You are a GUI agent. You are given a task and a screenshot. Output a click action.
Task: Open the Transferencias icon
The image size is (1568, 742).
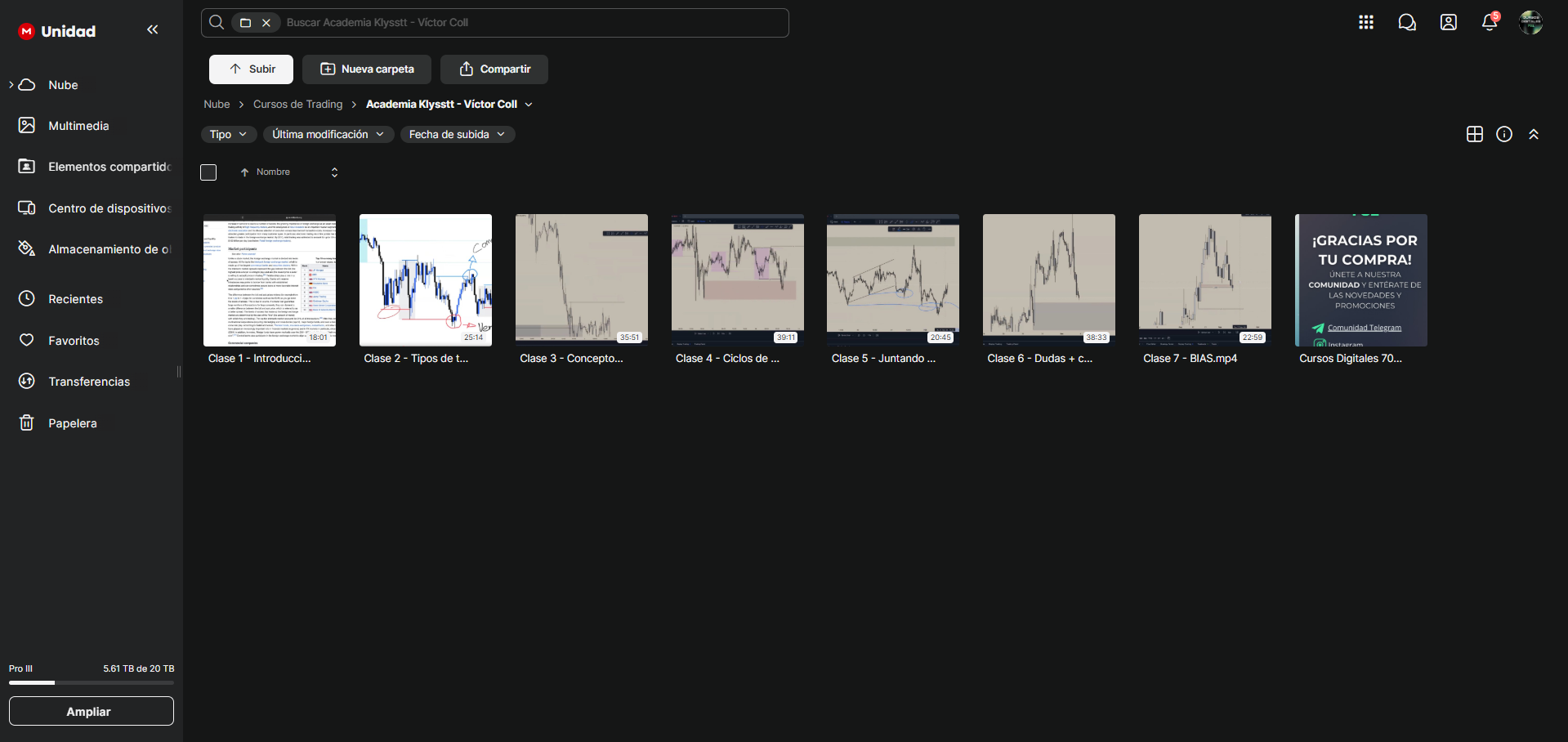pyautogui.click(x=27, y=381)
